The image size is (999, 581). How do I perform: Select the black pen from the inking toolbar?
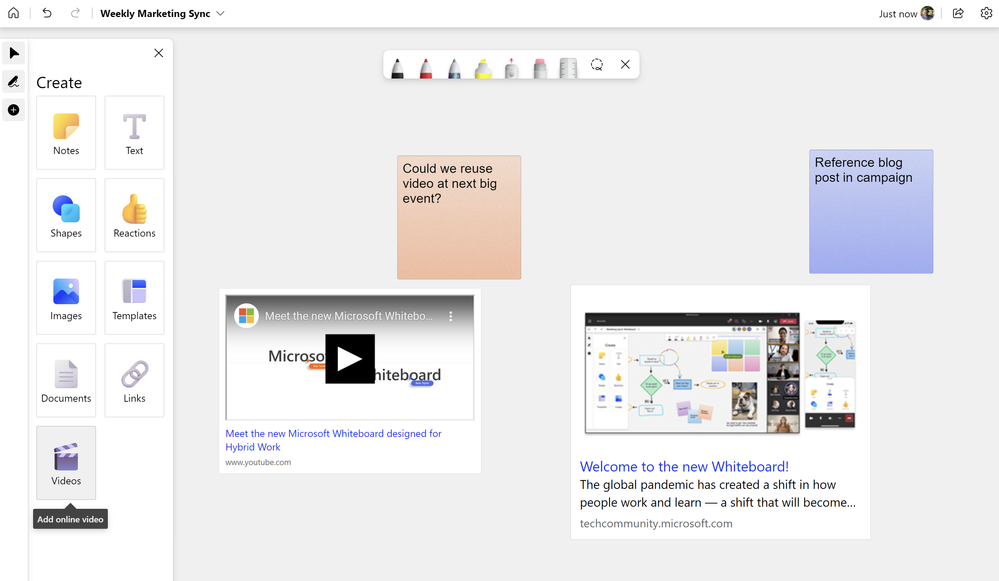397,66
